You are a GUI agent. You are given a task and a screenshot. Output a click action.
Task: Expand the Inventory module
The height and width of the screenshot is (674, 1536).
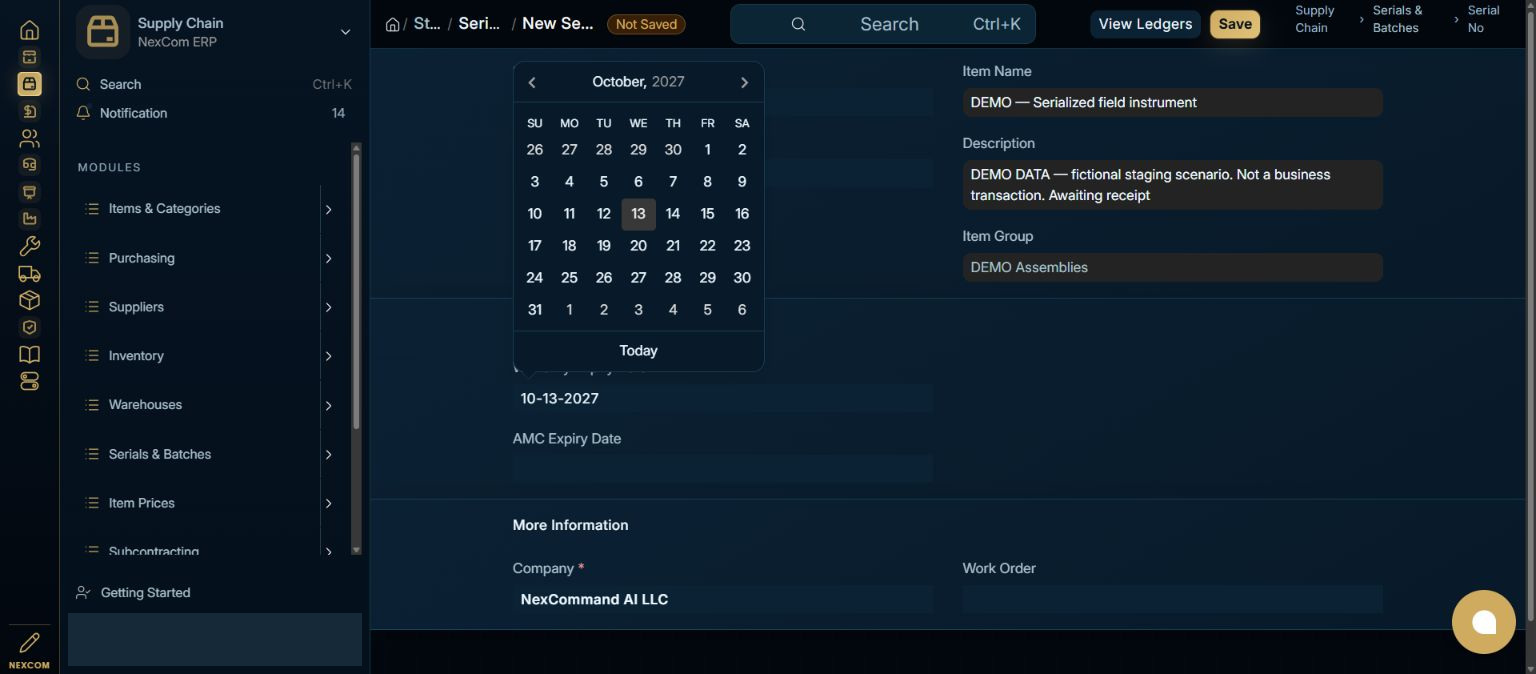328,356
